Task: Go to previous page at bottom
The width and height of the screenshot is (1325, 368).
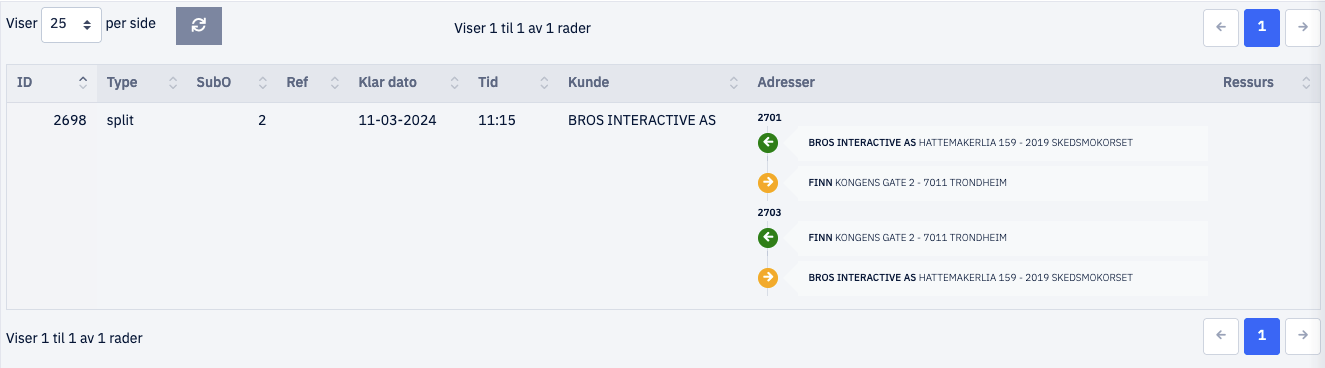Action: coord(1221,337)
